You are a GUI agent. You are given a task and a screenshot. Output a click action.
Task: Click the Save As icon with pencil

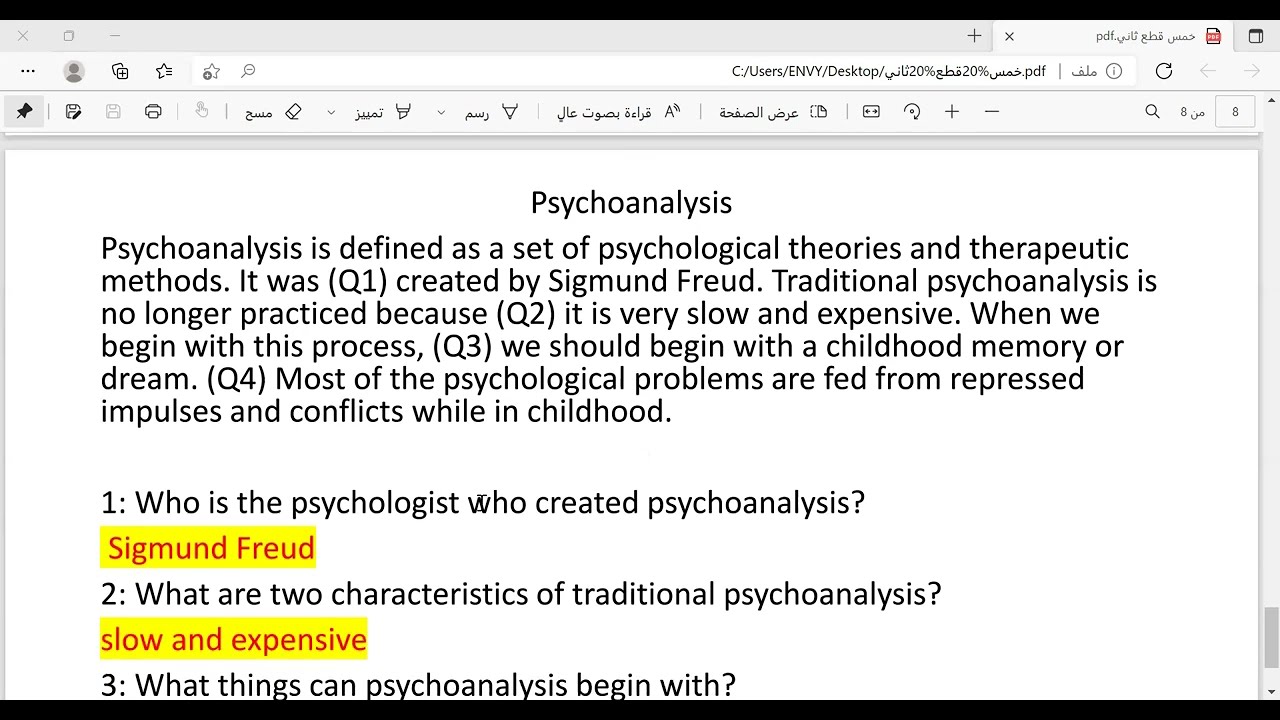pos(73,112)
